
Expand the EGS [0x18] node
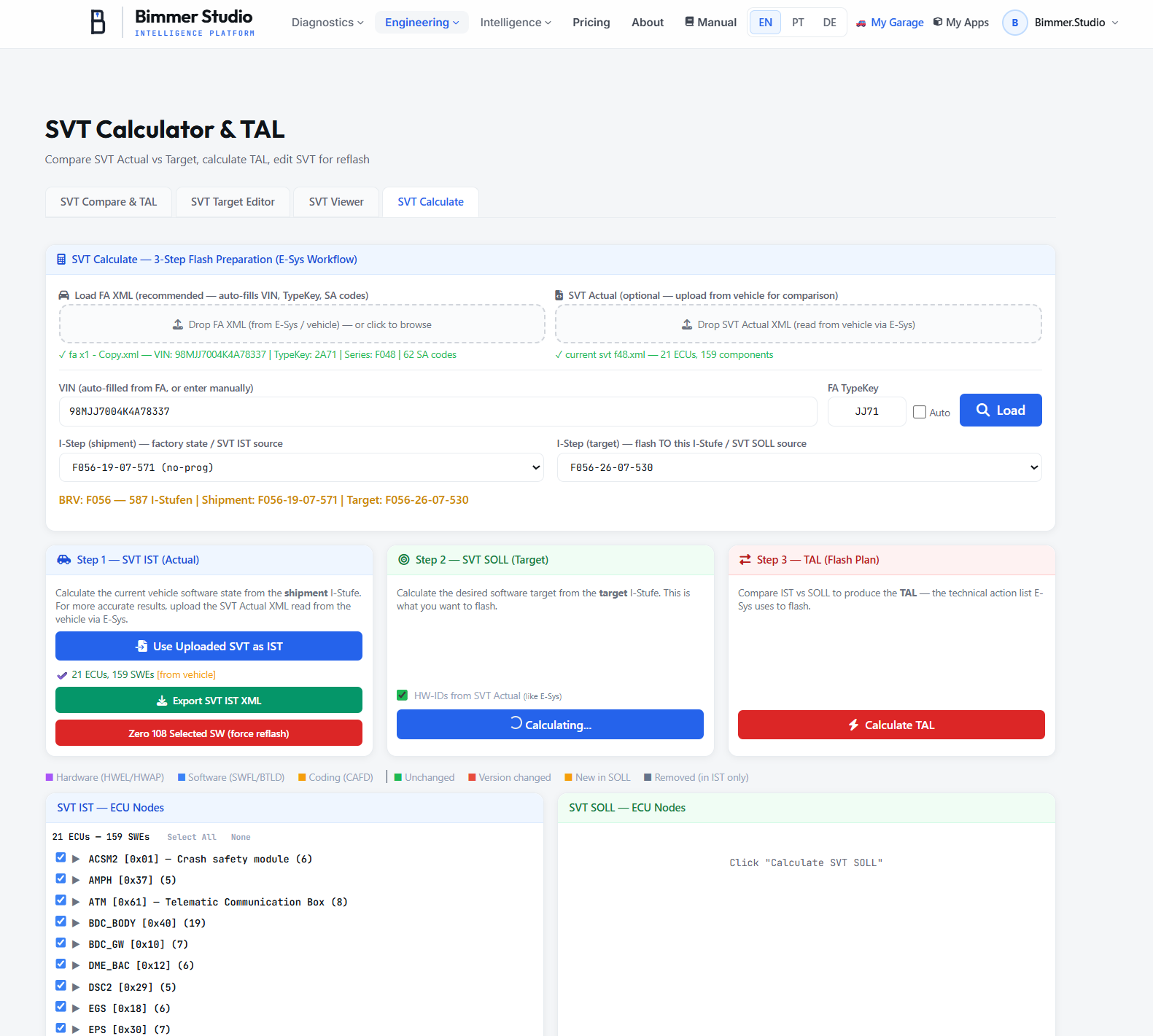click(76, 1009)
